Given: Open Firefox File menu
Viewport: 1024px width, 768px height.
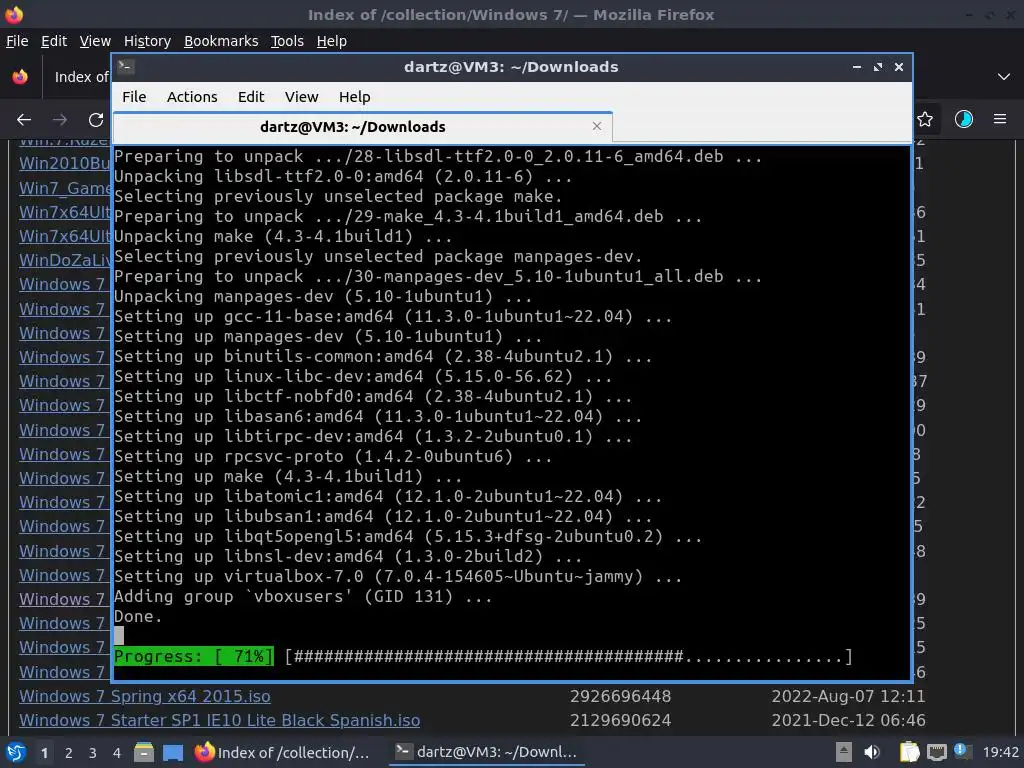Looking at the screenshot, I should point(17,41).
